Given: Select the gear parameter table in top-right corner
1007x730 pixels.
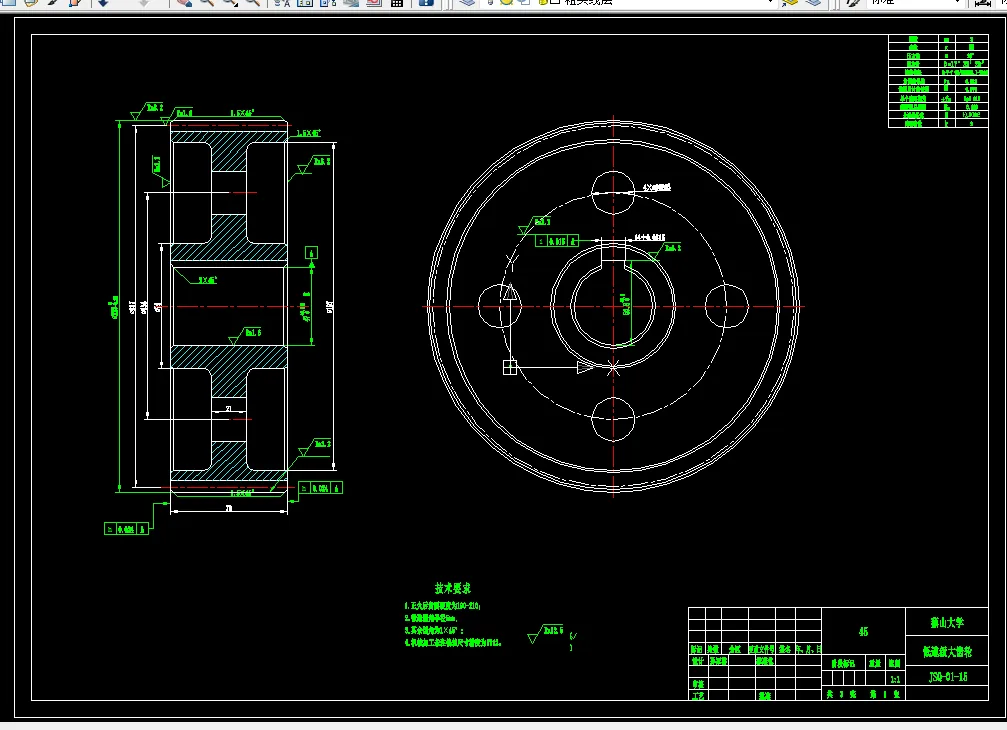Looking at the screenshot, I should 938,82.
